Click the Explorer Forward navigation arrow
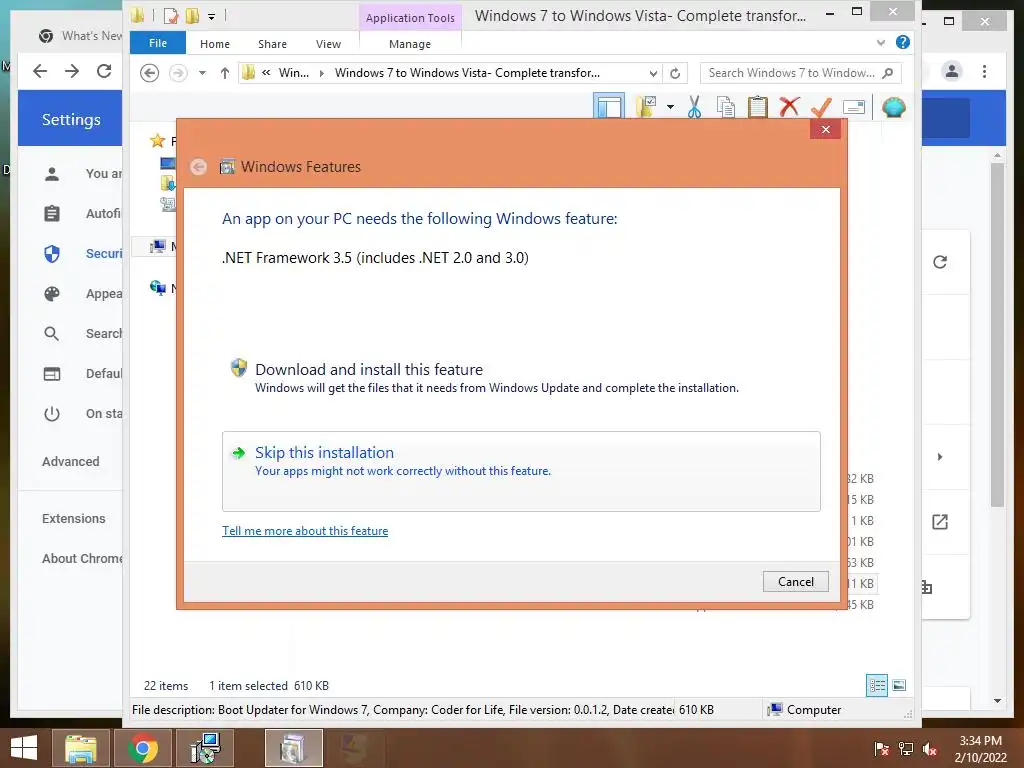 pyautogui.click(x=178, y=73)
